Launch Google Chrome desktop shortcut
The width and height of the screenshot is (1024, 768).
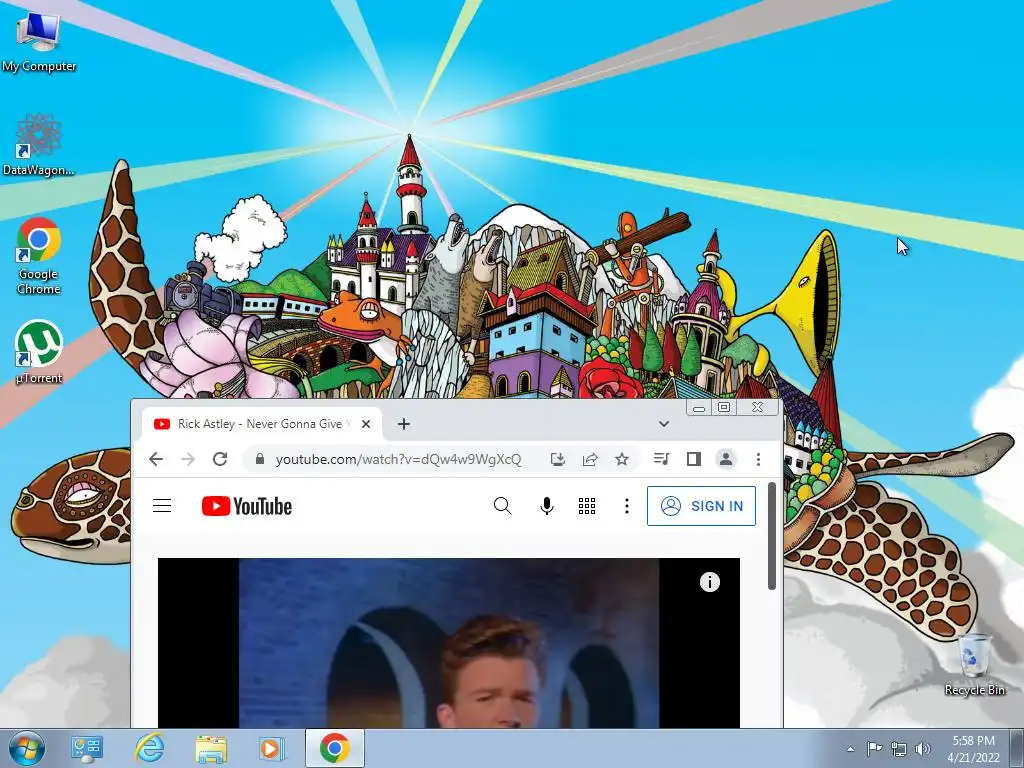point(39,255)
